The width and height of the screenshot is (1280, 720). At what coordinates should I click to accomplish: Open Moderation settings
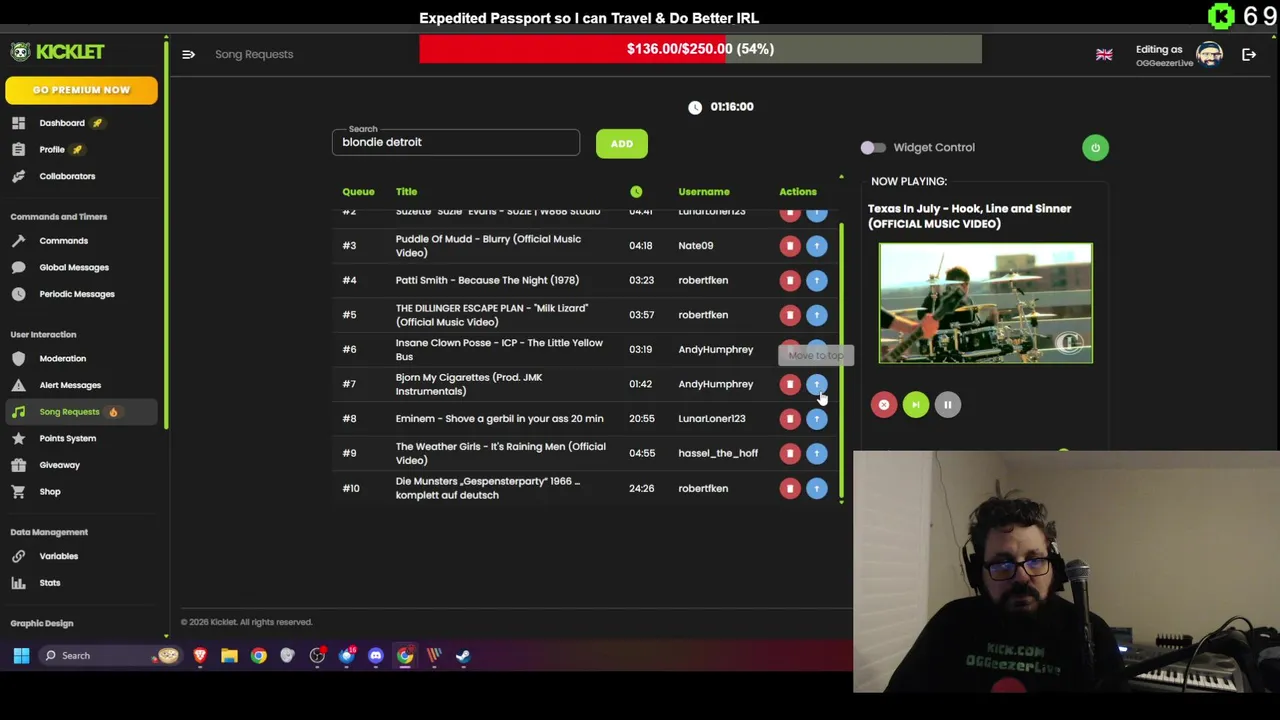pos(63,358)
